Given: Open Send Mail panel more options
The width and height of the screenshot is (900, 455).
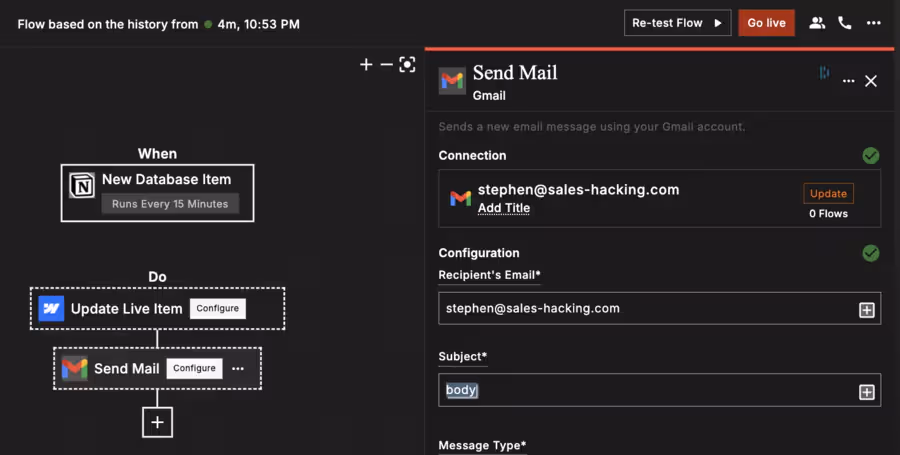Looking at the screenshot, I should (848, 81).
